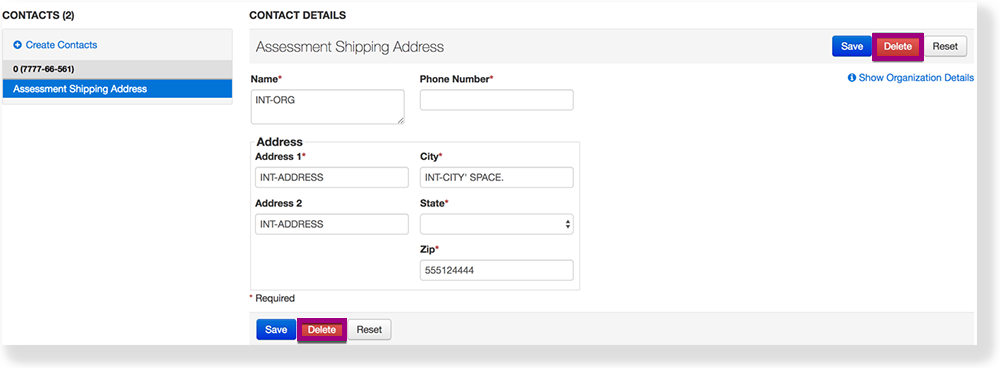Click the Delete button below the form
The image size is (1000, 368).
coord(322,330)
